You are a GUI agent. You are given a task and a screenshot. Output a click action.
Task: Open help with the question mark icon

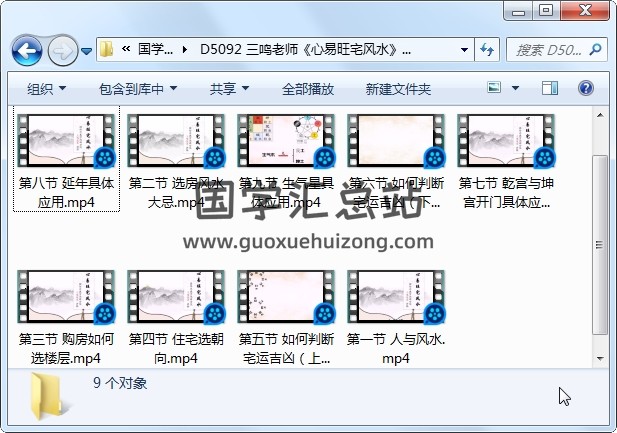586,88
